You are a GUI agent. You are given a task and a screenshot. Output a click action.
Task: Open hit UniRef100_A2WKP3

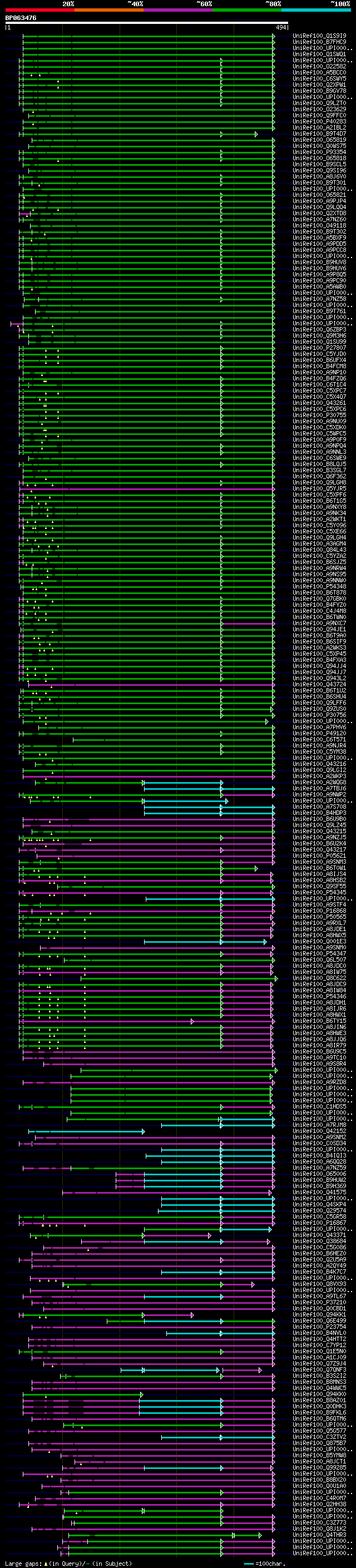319,776
